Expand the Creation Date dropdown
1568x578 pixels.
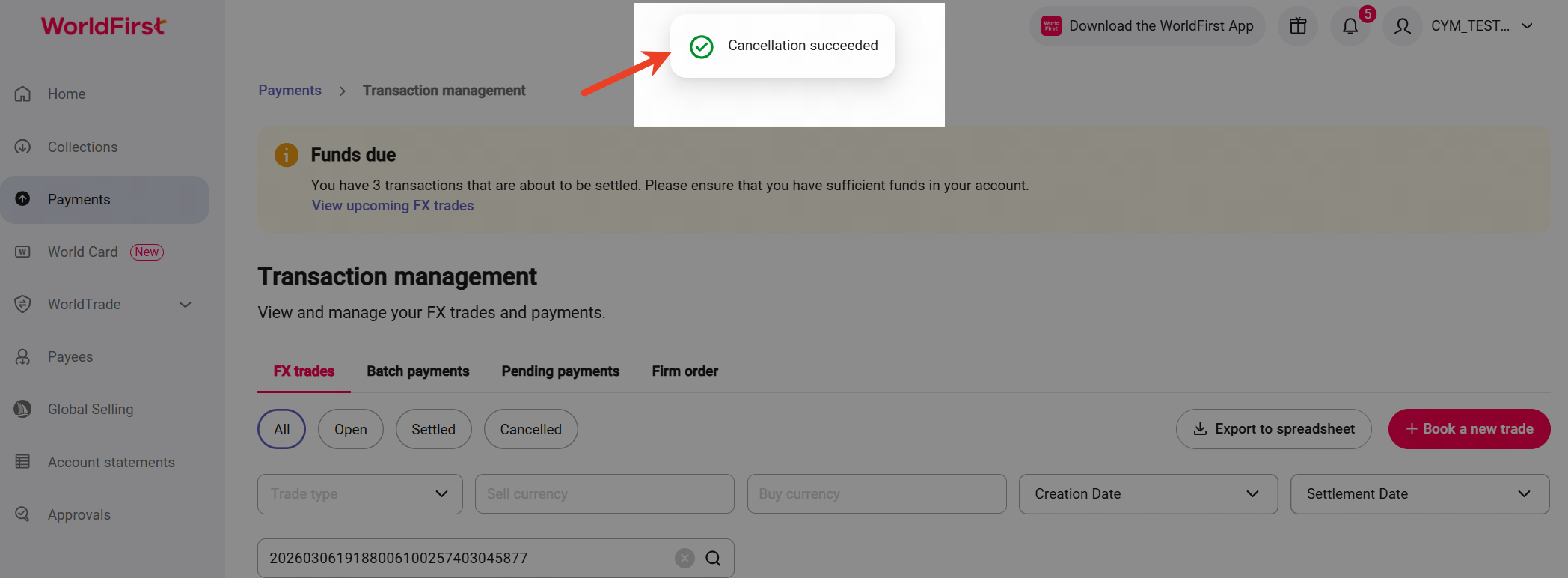coord(1148,494)
